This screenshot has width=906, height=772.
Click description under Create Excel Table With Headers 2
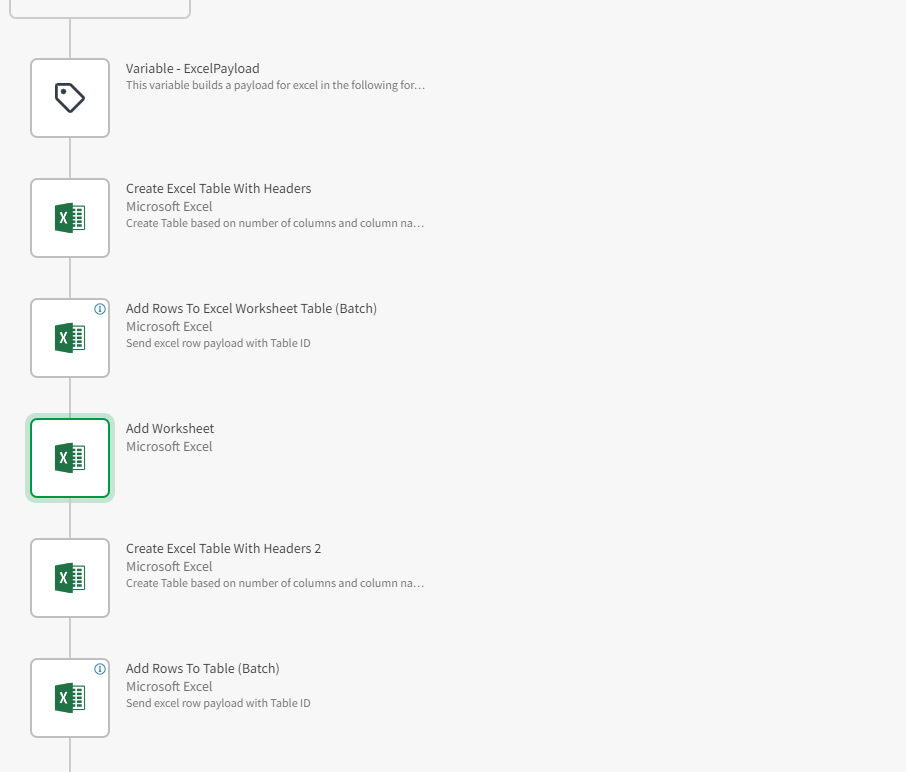(x=275, y=583)
